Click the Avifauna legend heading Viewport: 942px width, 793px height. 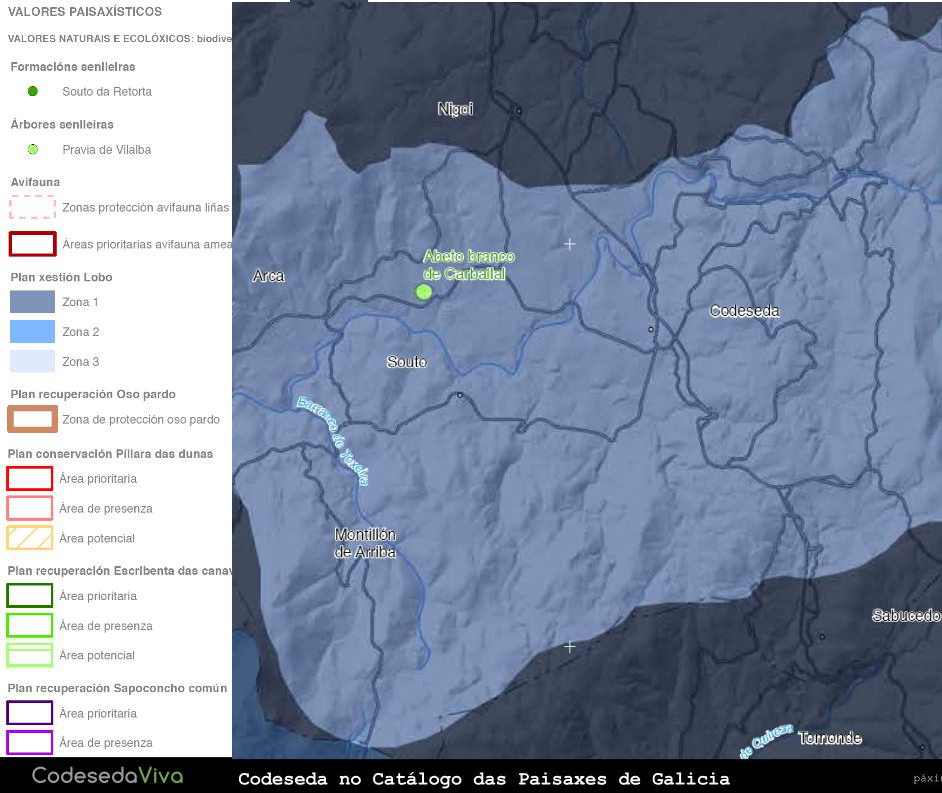35,182
